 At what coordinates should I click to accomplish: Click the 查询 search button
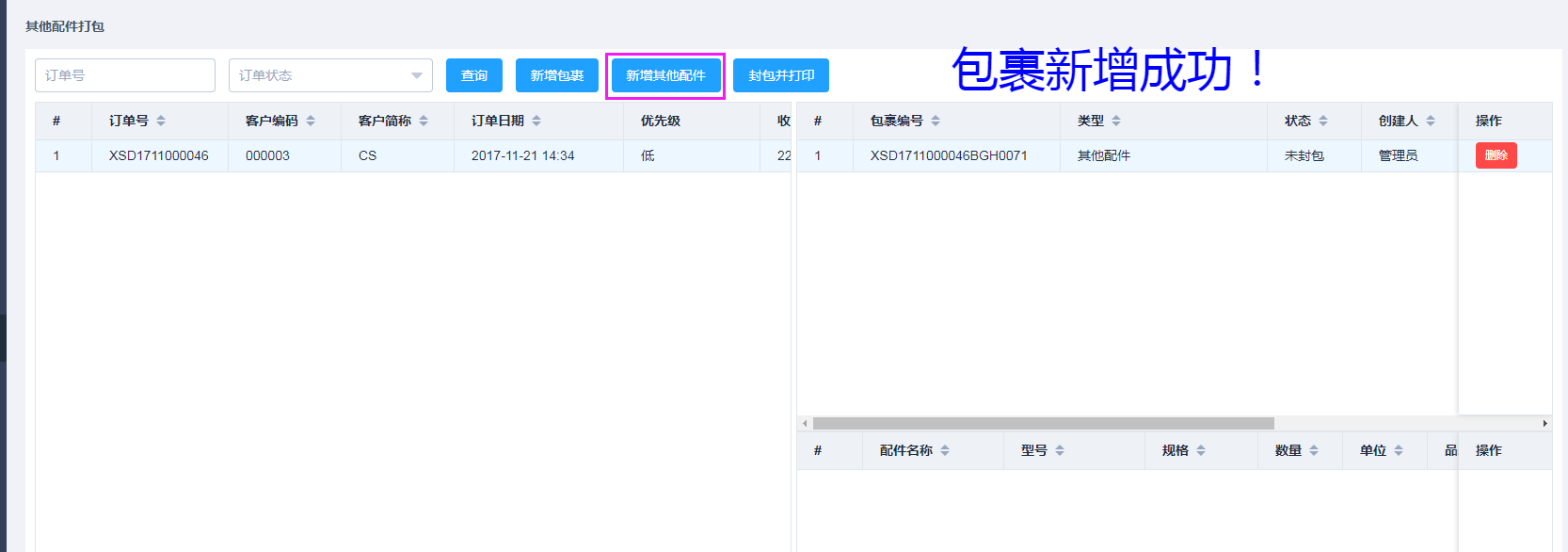(473, 75)
